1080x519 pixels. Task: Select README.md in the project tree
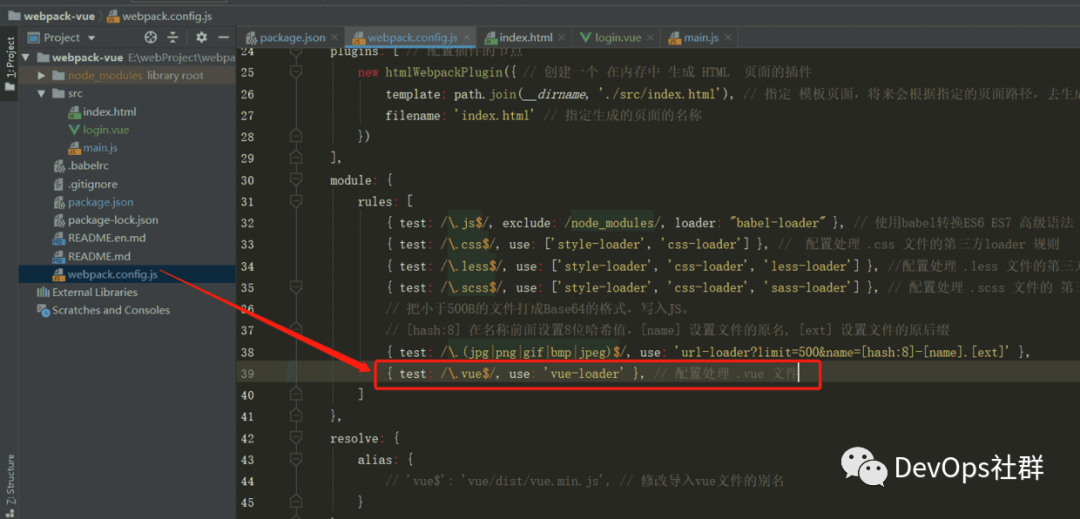pos(99,256)
